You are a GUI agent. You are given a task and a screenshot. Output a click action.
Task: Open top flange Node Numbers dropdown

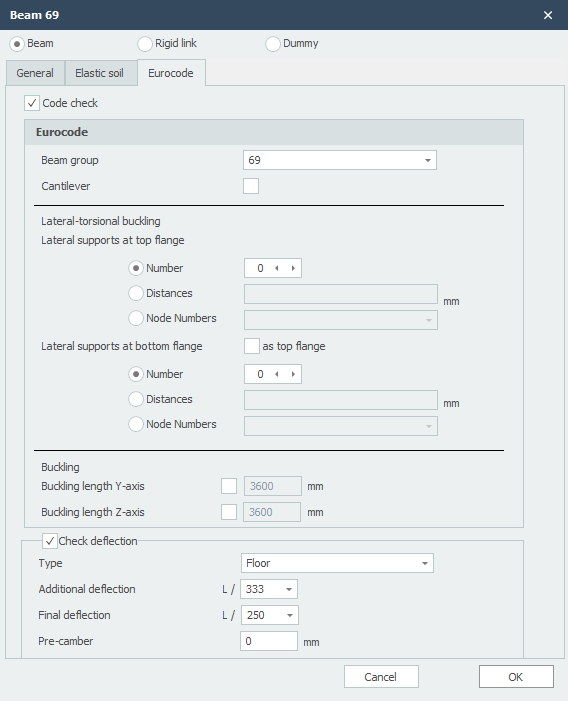point(341,320)
